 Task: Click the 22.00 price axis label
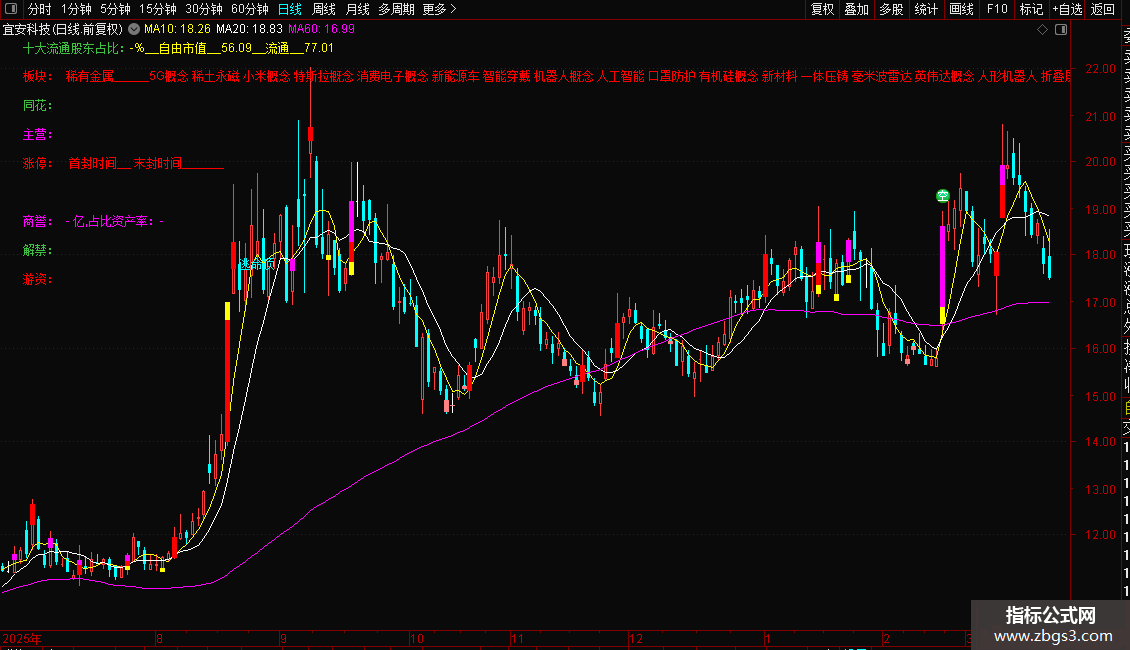(x=1100, y=68)
